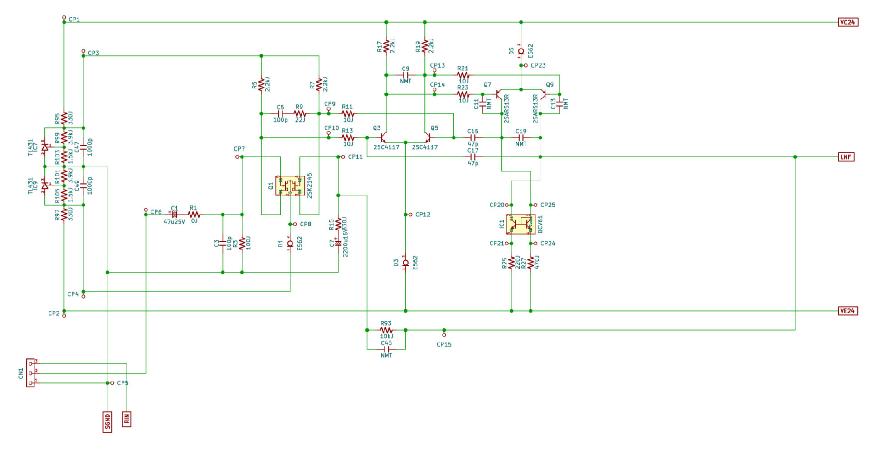This screenshot has width=890, height=450.
Task: Select the CP12 test point label
Action: [x=423, y=215]
